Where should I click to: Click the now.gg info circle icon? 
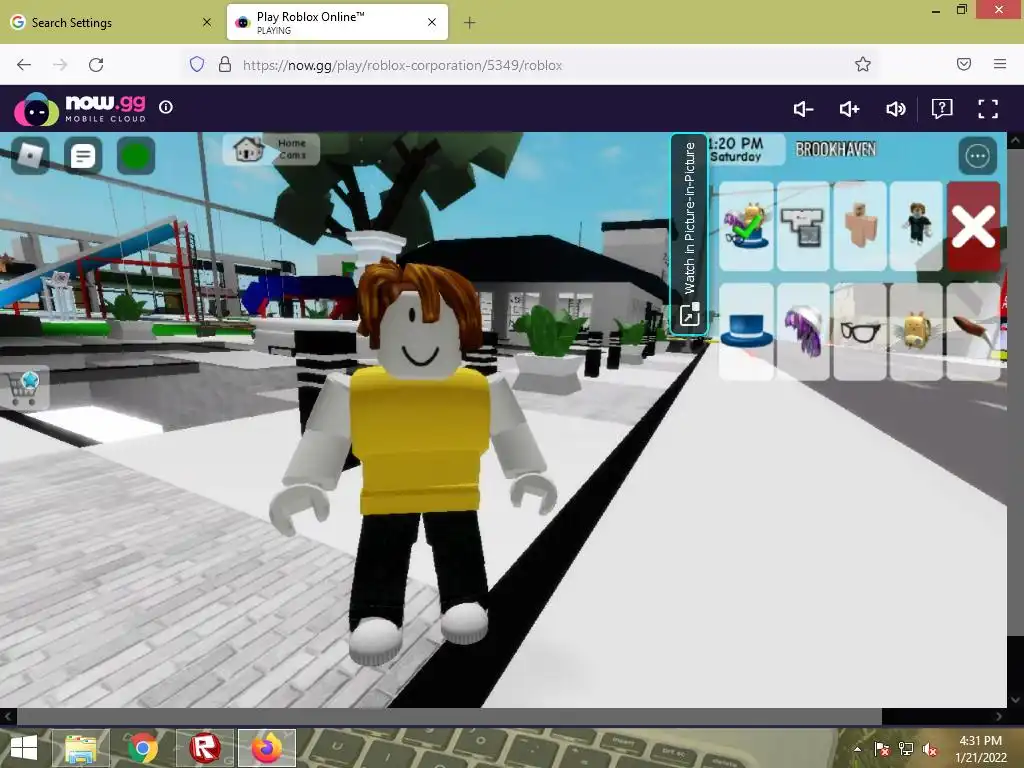coord(166,107)
